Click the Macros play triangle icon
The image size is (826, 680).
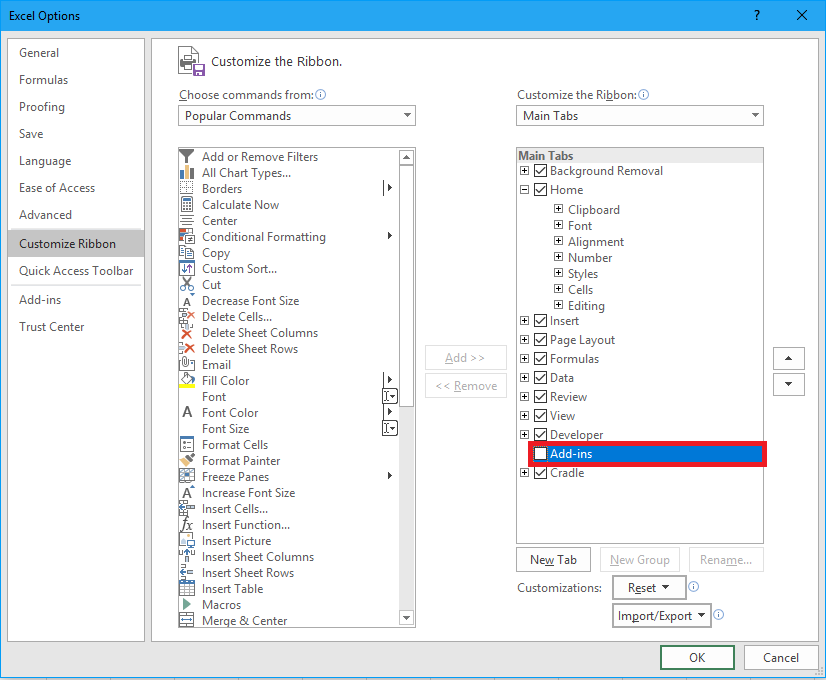tap(186, 604)
